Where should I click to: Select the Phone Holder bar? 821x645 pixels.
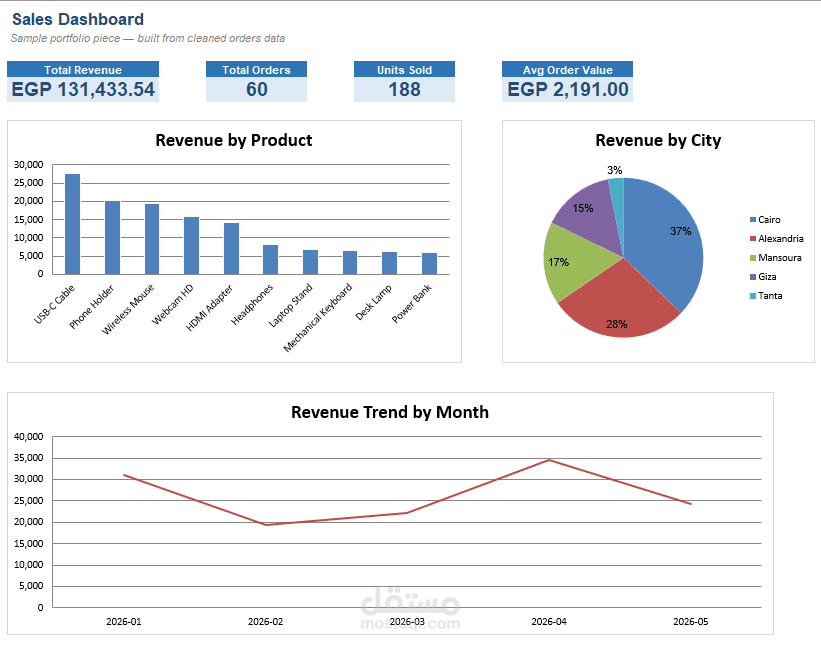[x=112, y=238]
